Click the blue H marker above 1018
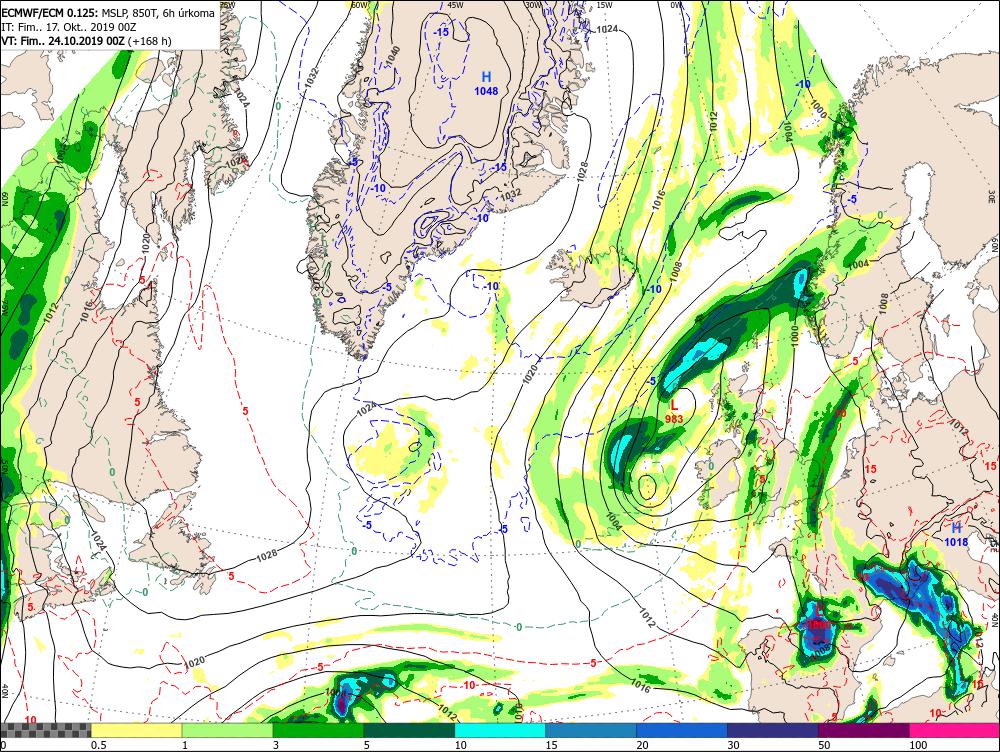 click(956, 527)
